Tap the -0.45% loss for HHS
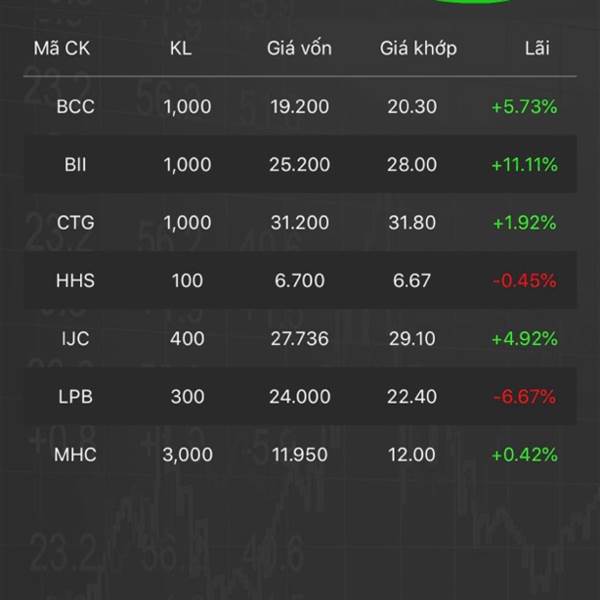The width and height of the screenshot is (600, 600). pos(524,280)
